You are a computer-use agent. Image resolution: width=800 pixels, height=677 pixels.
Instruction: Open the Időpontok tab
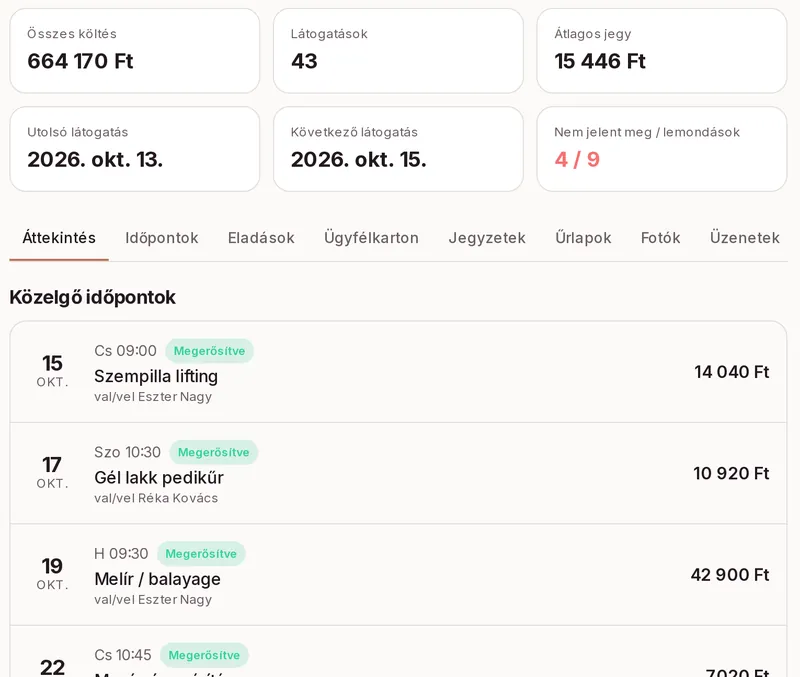[162, 238]
